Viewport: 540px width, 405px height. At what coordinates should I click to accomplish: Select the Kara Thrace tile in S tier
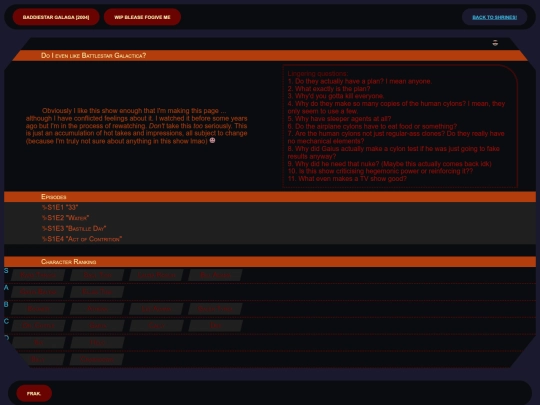click(38, 275)
